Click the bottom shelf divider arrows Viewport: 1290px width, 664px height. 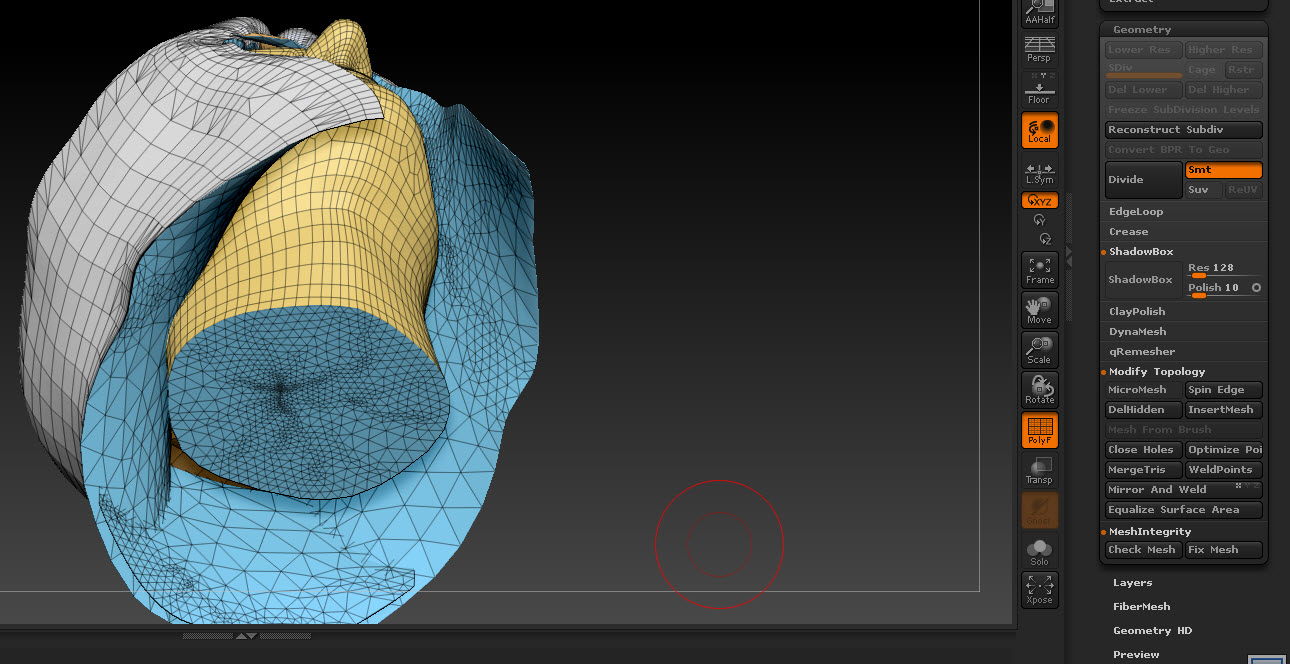(x=246, y=636)
